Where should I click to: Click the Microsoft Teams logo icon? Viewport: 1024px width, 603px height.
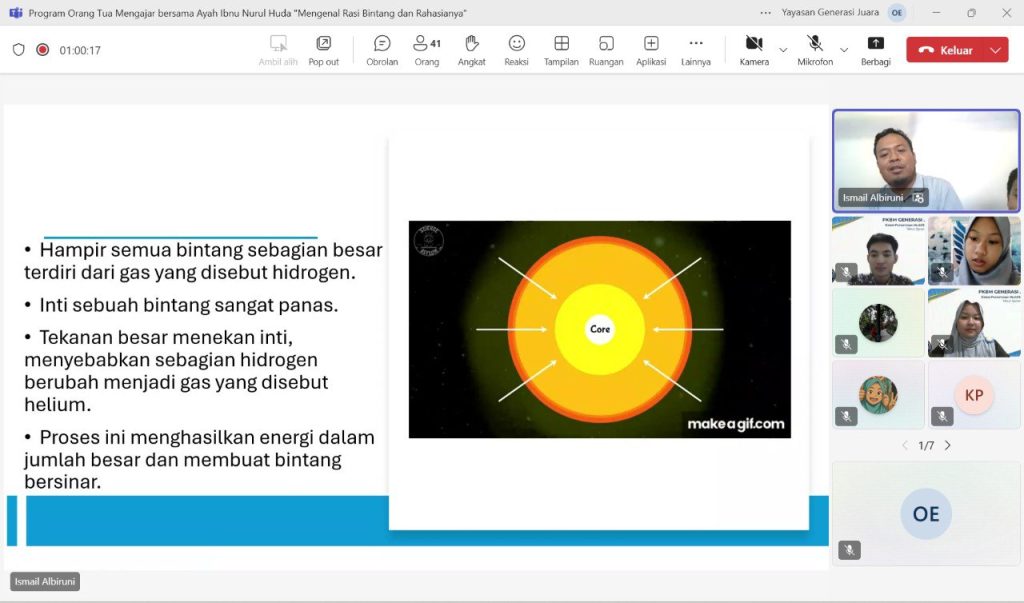pyautogui.click(x=16, y=13)
